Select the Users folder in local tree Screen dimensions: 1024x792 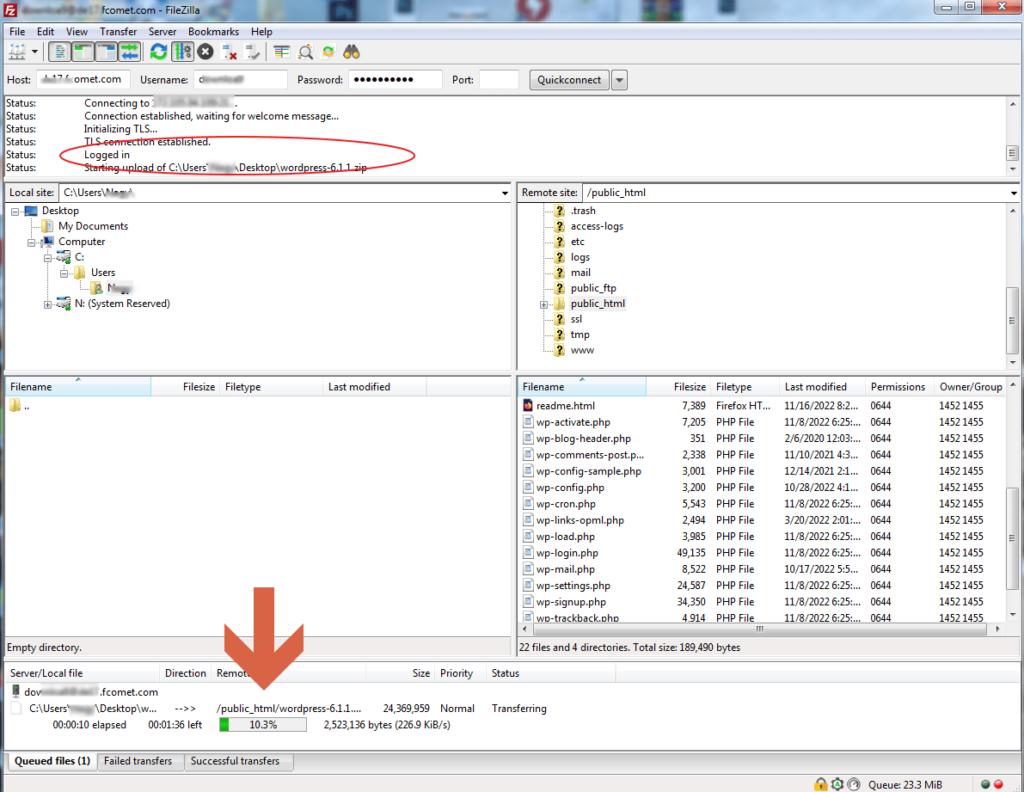click(103, 272)
